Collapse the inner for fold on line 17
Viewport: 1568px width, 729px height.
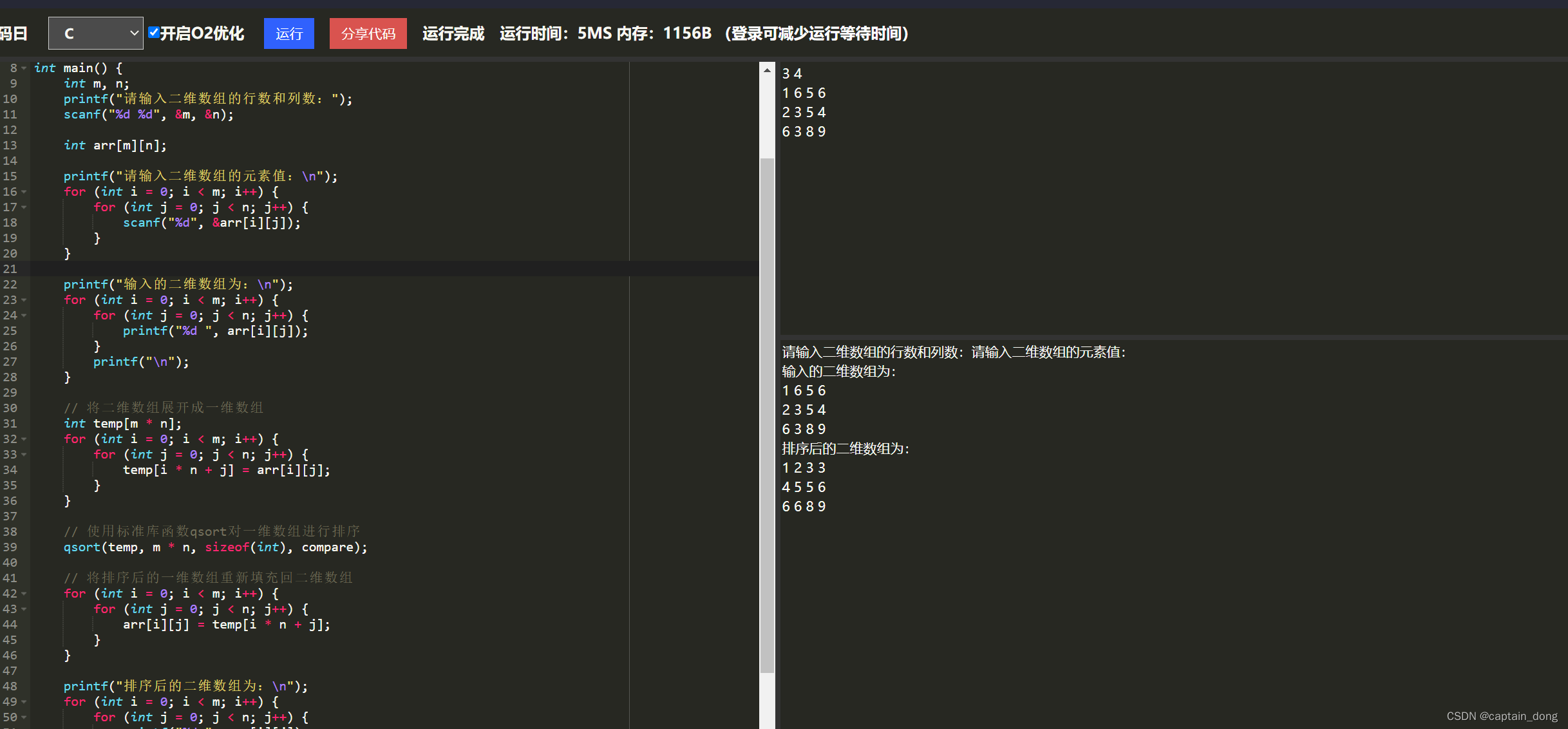point(24,207)
